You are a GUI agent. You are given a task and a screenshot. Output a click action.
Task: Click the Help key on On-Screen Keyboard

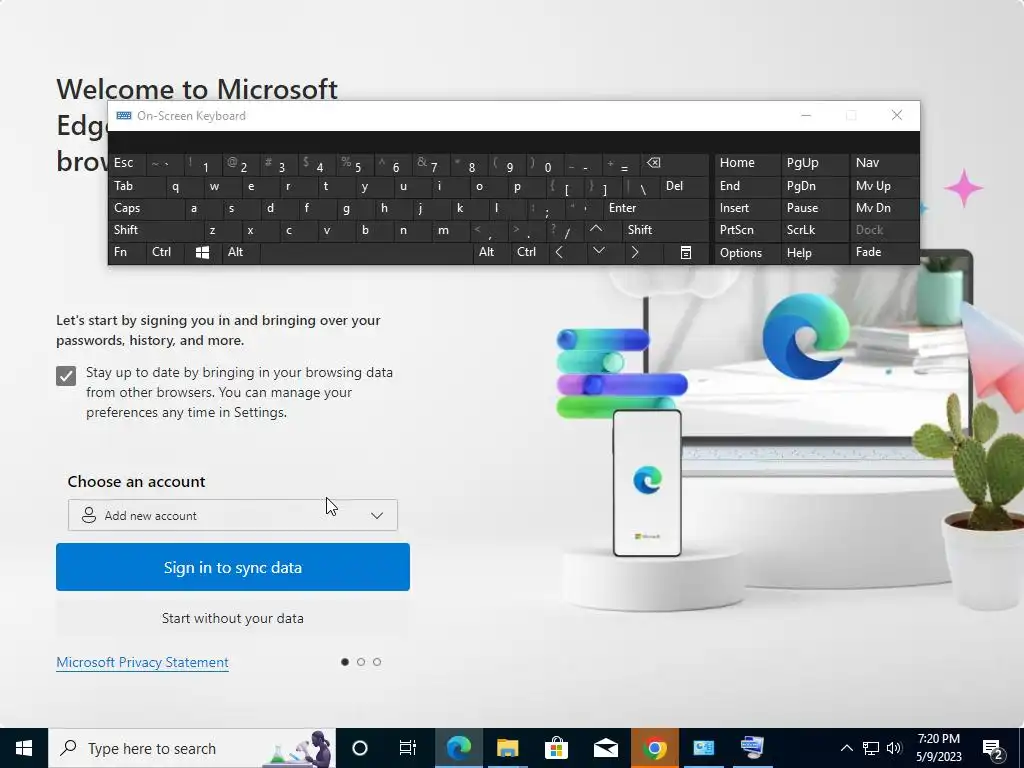(814, 253)
